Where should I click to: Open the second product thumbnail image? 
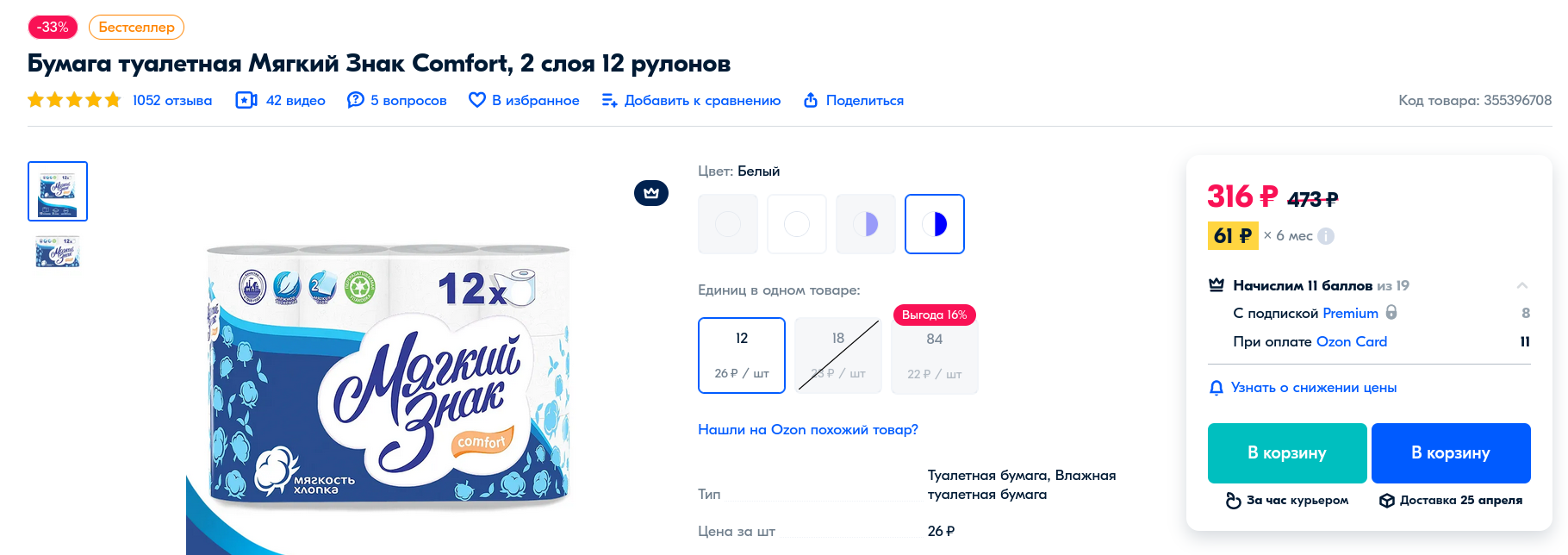pyautogui.click(x=58, y=252)
